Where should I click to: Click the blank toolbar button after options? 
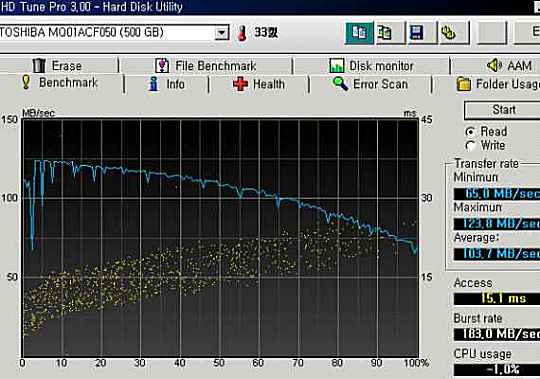point(492,33)
